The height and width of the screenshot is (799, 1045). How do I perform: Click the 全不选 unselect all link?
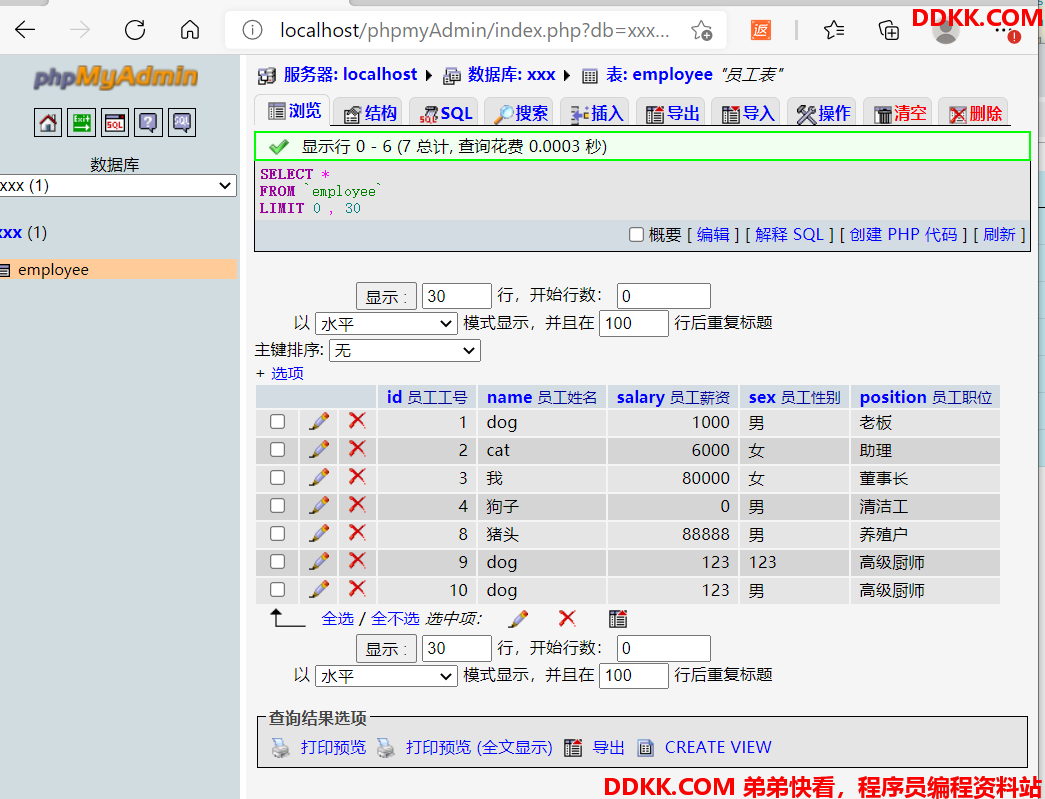point(395,619)
